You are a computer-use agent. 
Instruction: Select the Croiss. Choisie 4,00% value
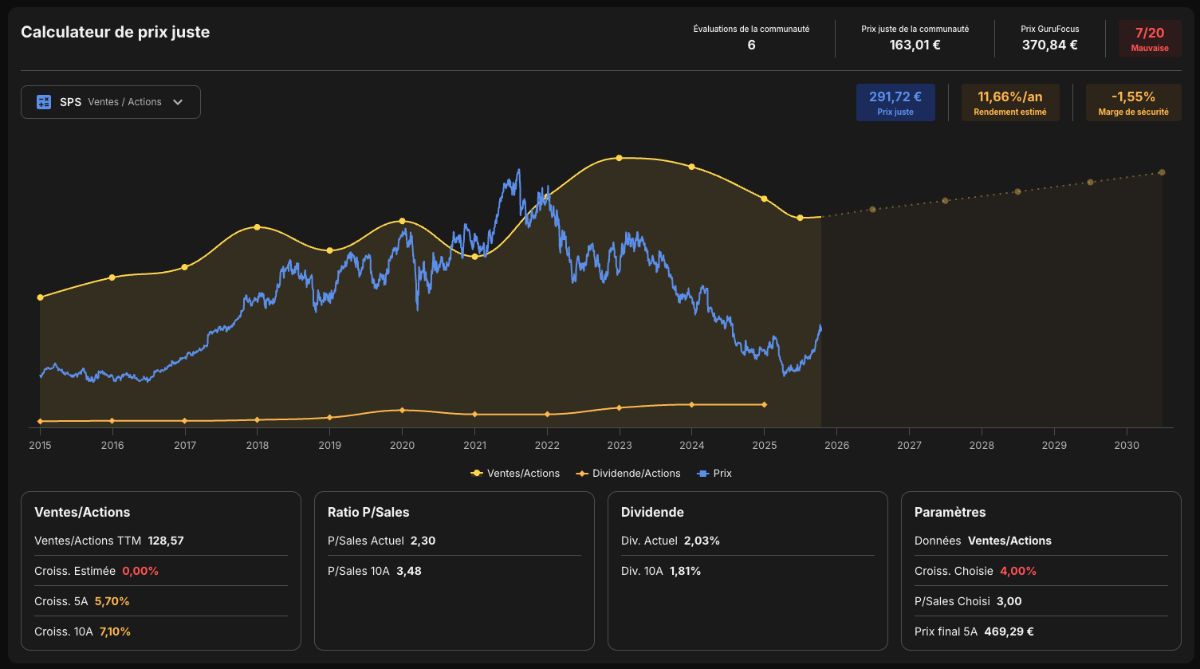pyautogui.click(x=1018, y=571)
